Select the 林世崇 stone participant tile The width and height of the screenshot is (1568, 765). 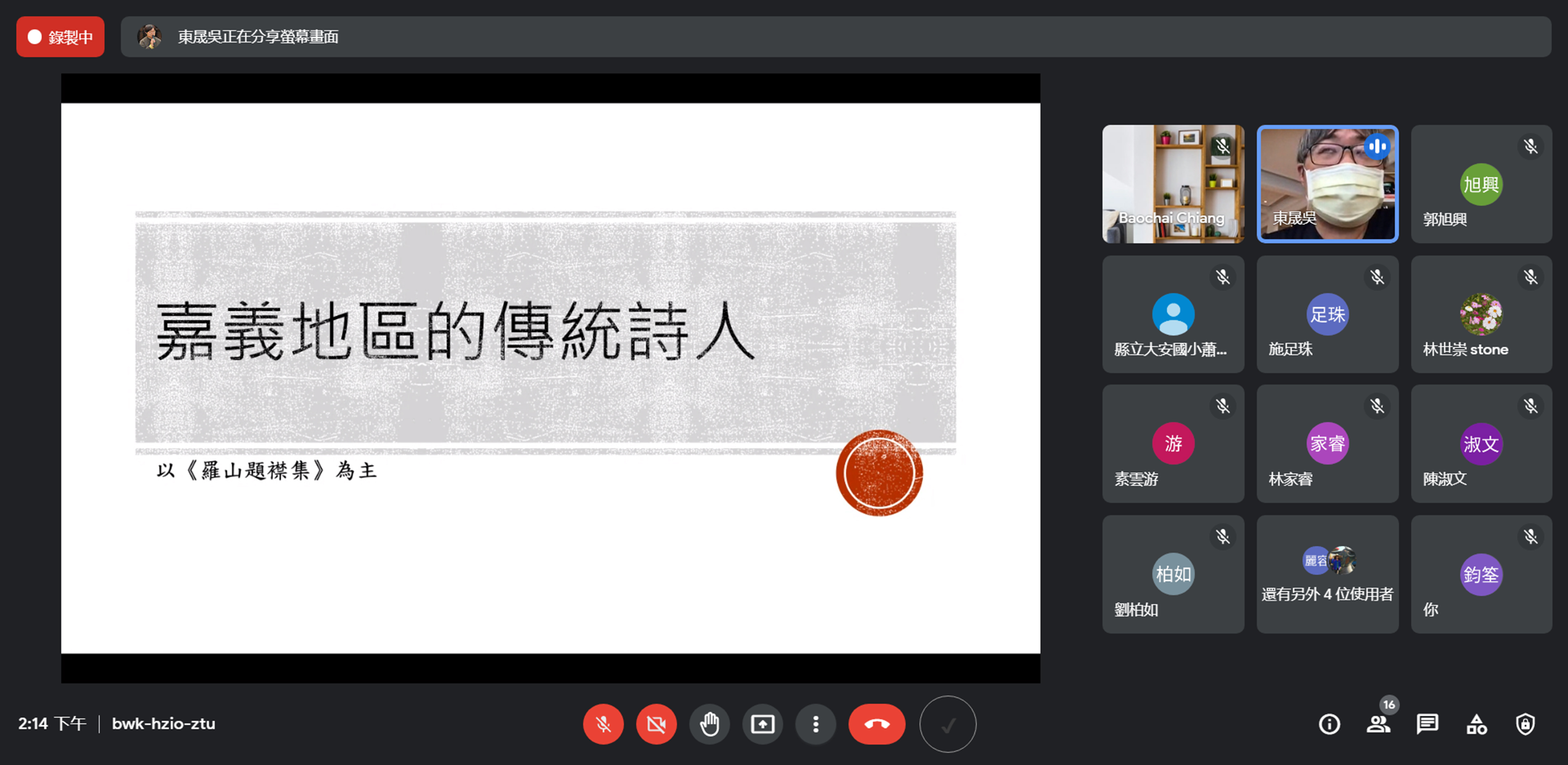(x=1481, y=314)
